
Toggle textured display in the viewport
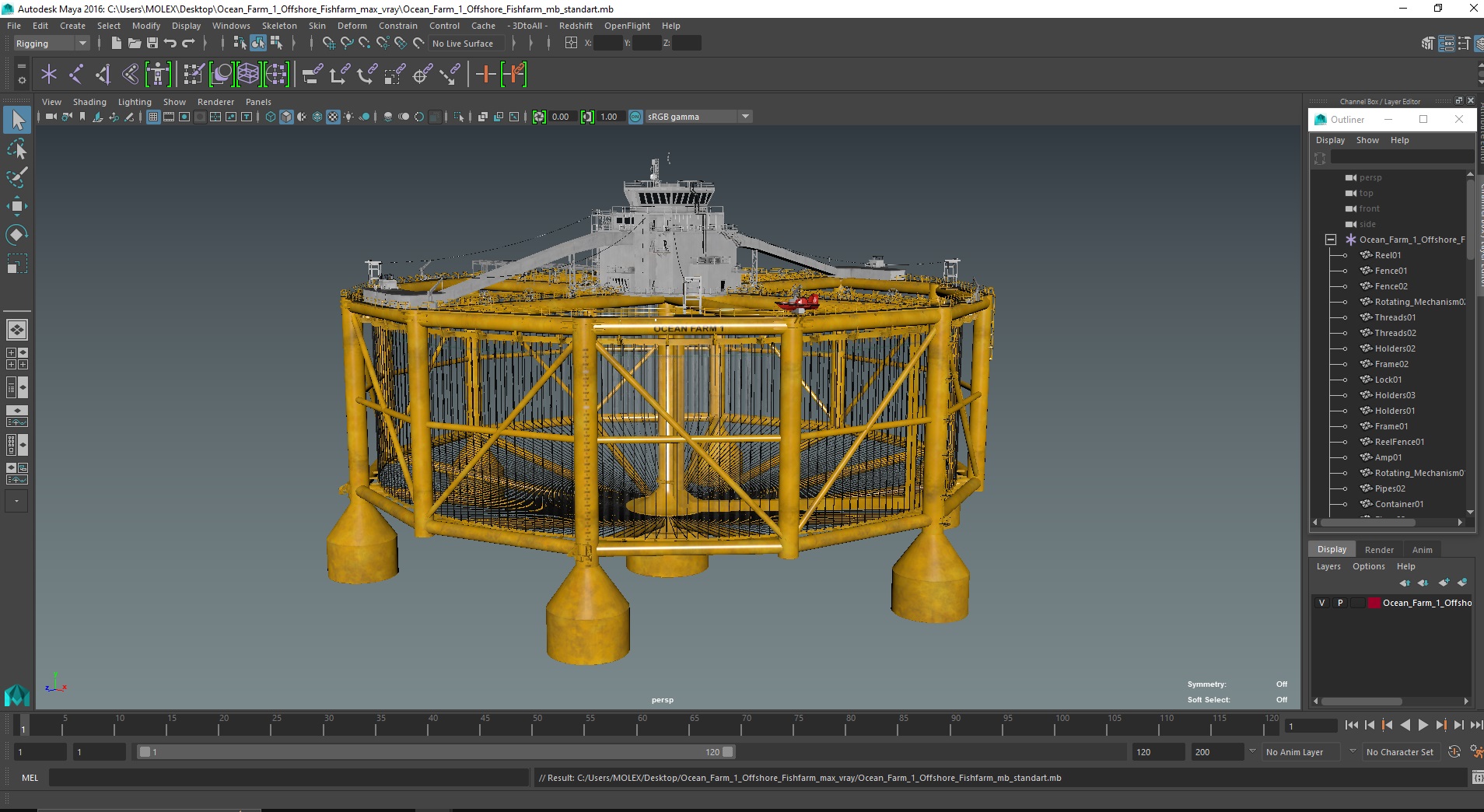(333, 117)
